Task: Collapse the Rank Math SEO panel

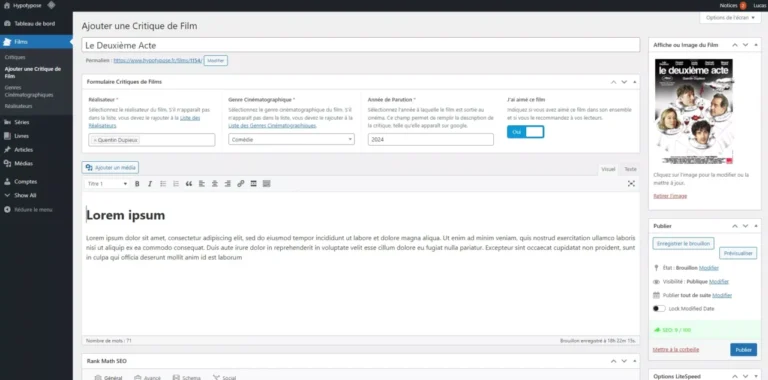Action: (x=634, y=361)
